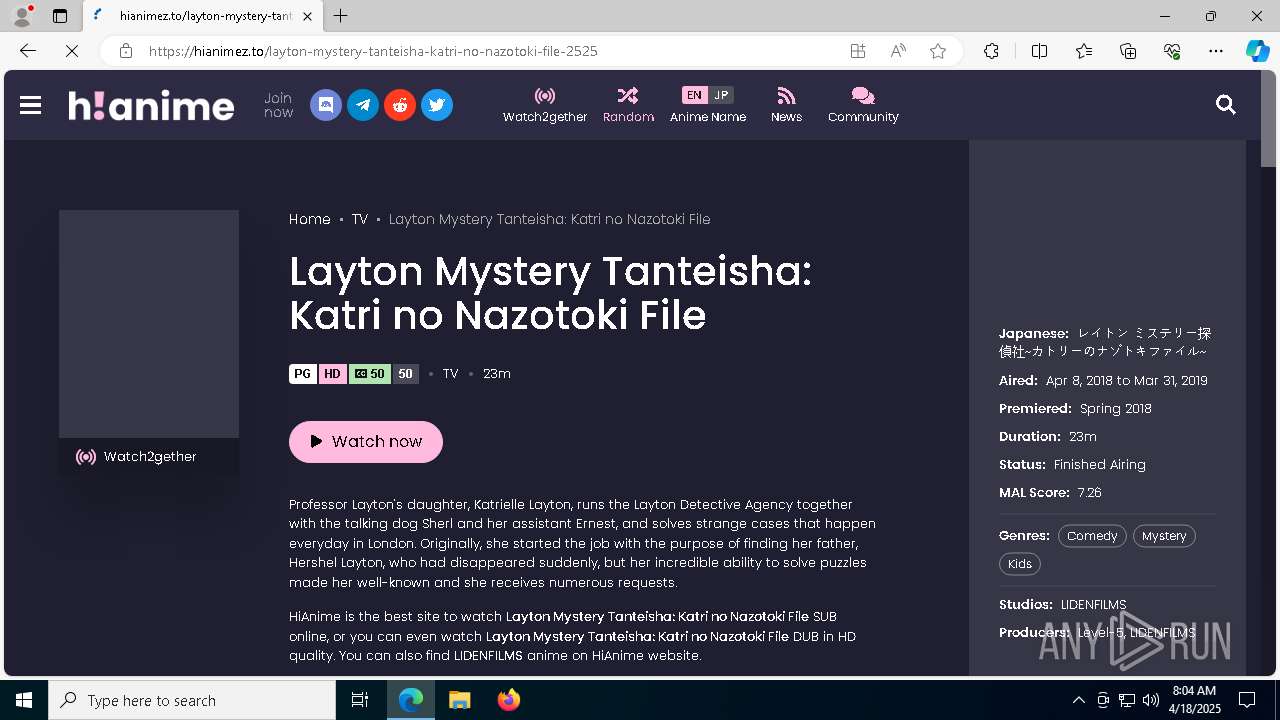Open browser Extensions
This screenshot has width=1280, height=720.
pos(991,51)
